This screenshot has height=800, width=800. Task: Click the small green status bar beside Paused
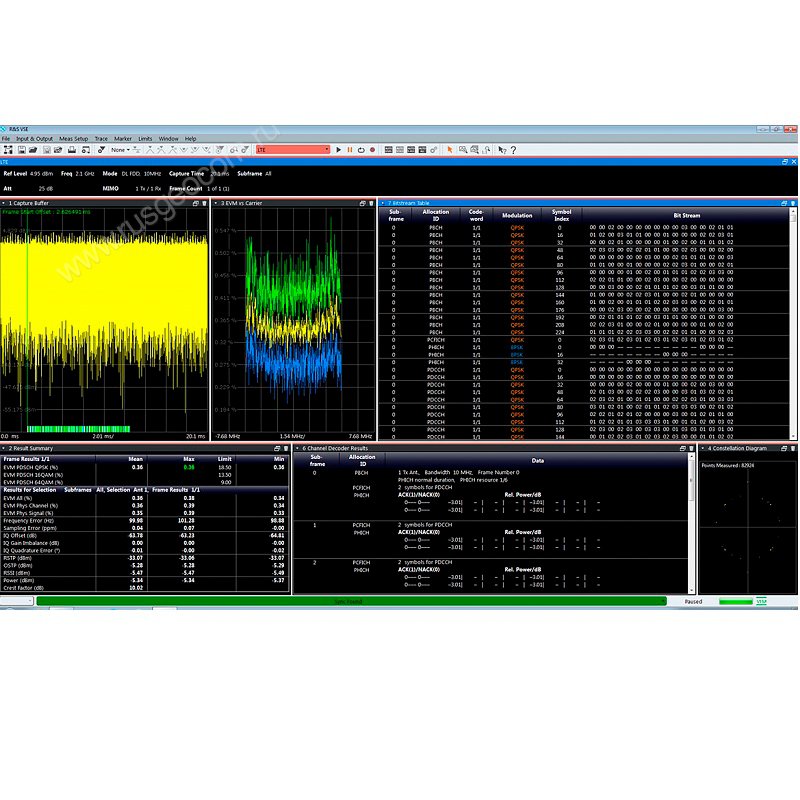(736, 602)
